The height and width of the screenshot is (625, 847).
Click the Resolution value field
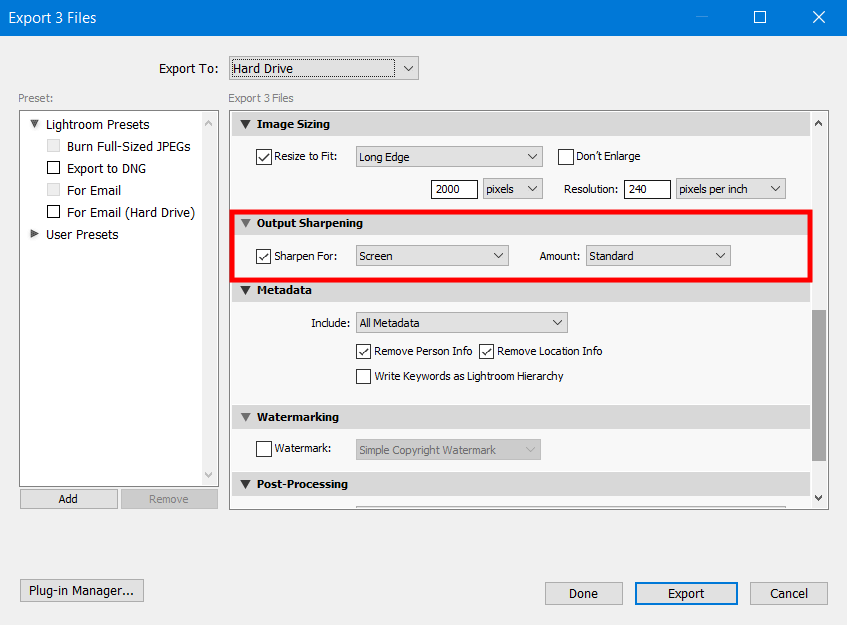point(646,189)
